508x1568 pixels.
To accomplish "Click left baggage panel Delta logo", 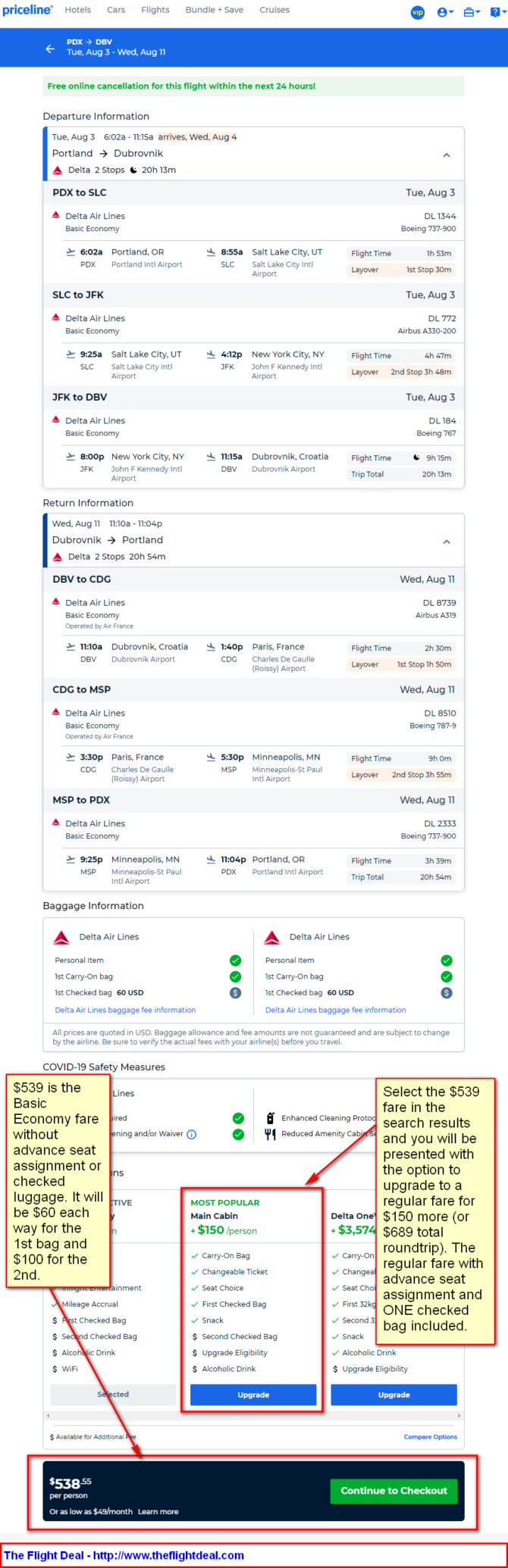I will point(61,938).
